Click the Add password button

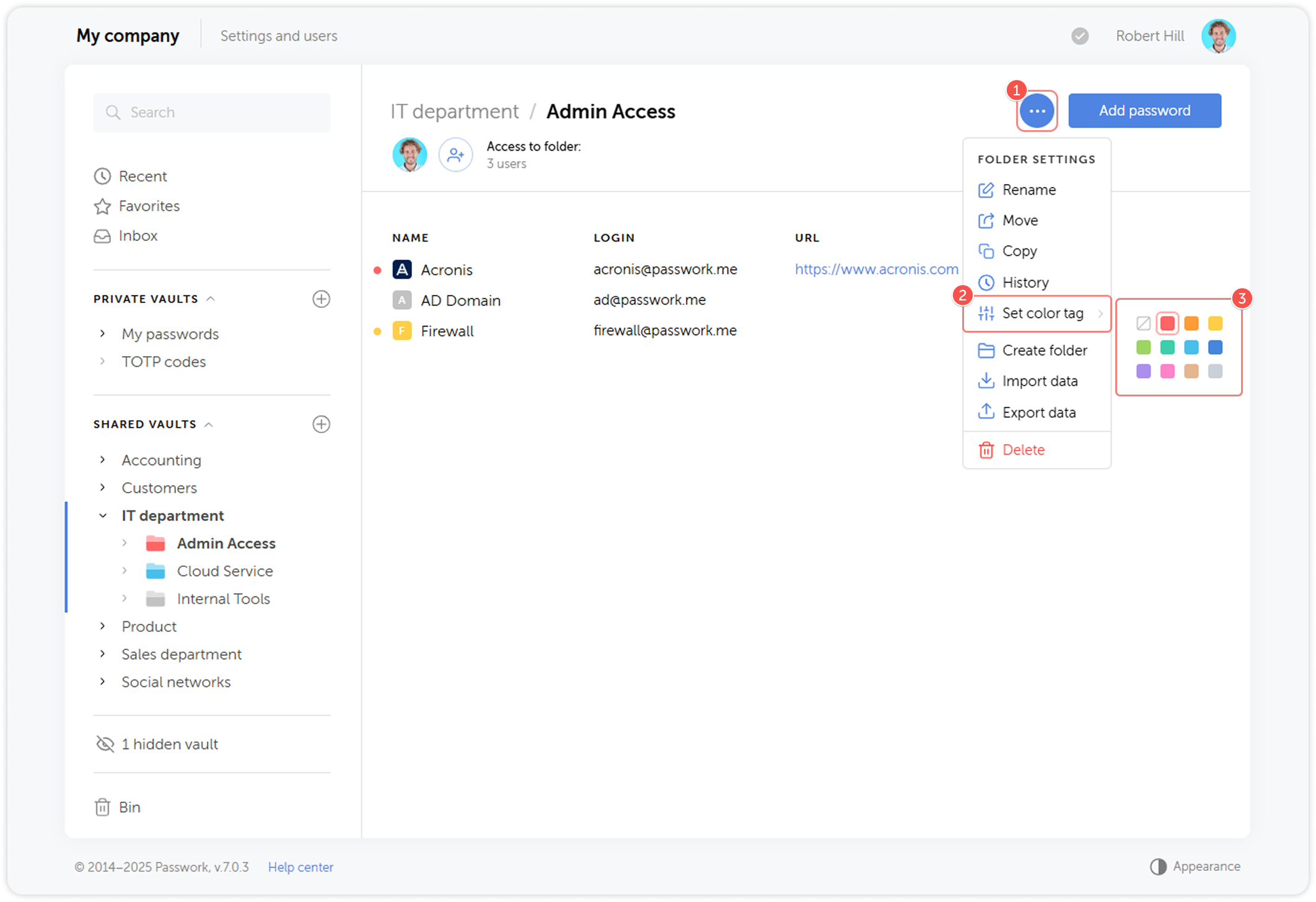click(x=1144, y=111)
